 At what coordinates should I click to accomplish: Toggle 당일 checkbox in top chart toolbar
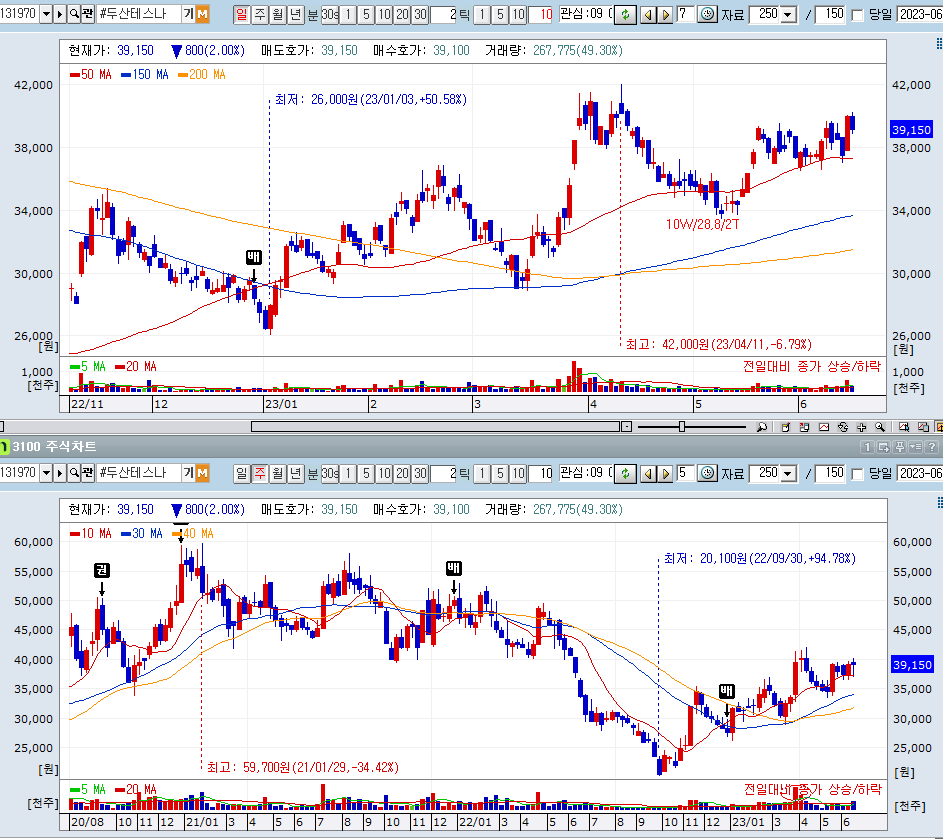pyautogui.click(x=858, y=15)
